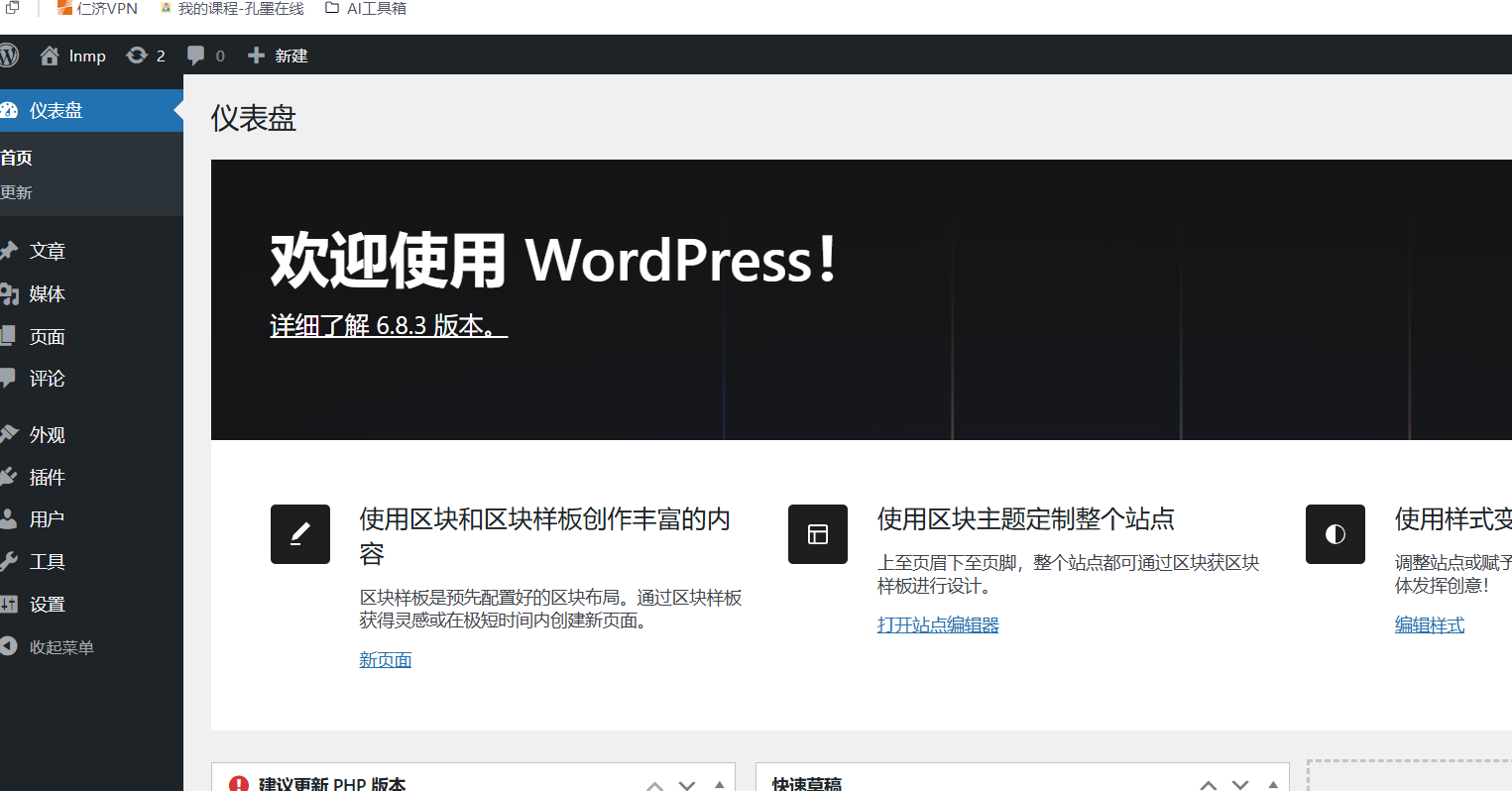
Task: Open 我的课程-孔墨在线 bookmark
Action: (232, 8)
